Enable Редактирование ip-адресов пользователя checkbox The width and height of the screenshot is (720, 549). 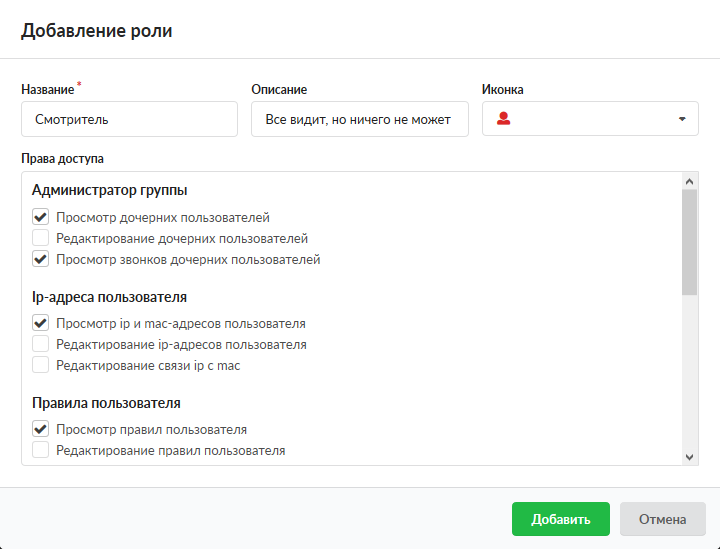pos(41,344)
